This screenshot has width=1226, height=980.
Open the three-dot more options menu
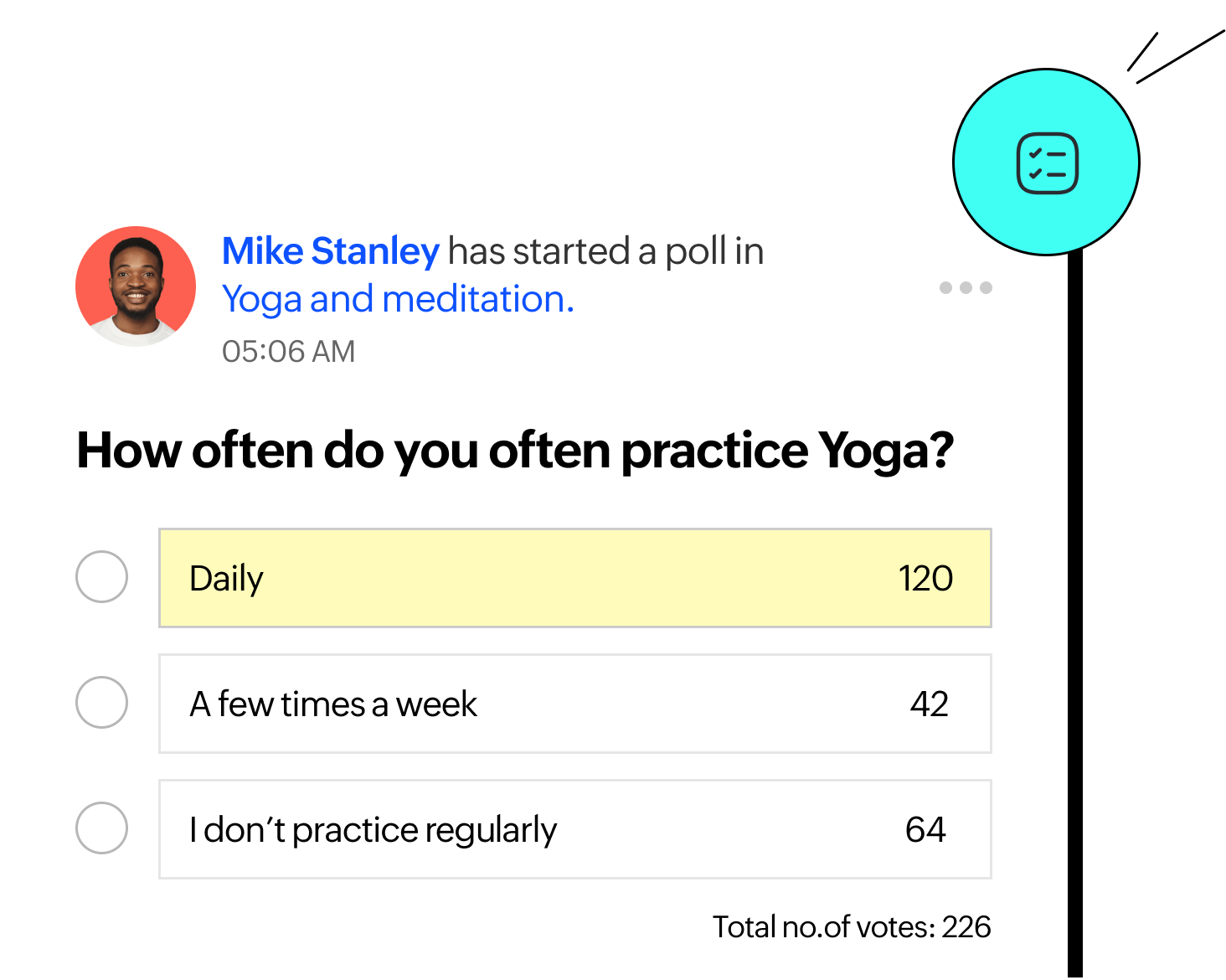966,287
